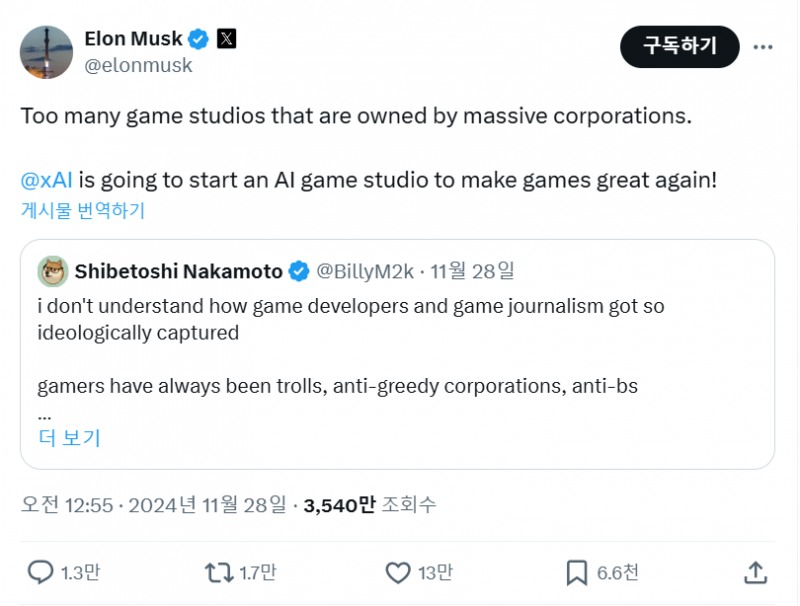
Task: Like the post with heart icon
Action: pyautogui.click(x=398, y=572)
